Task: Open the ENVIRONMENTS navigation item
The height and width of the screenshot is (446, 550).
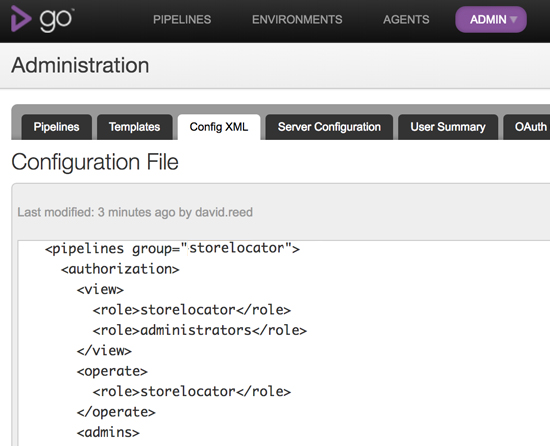Action: 297,20
